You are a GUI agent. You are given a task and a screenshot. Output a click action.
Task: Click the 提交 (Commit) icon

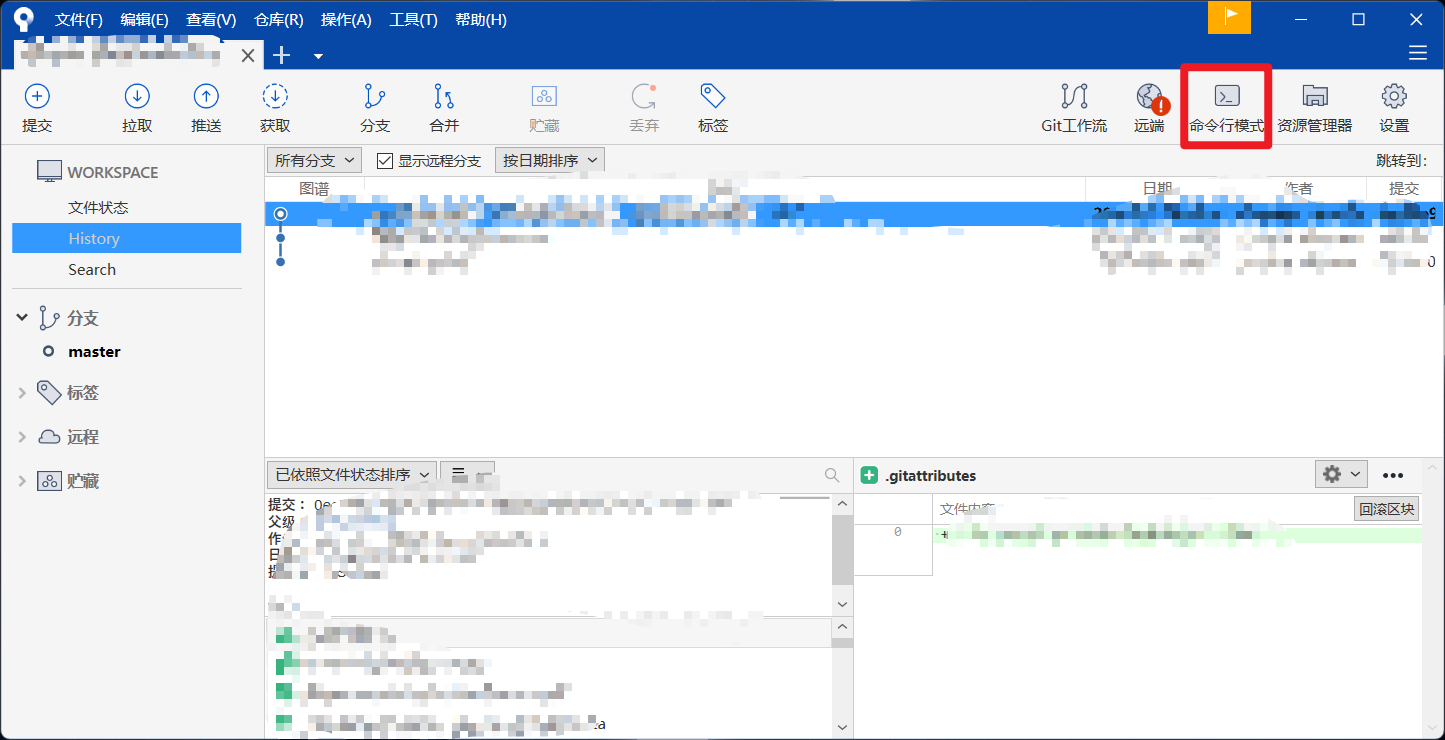tap(37, 106)
